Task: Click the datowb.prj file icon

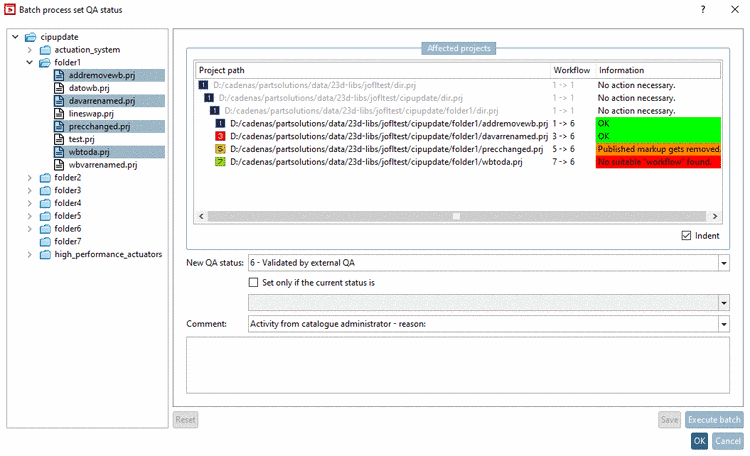Action: coord(59,88)
